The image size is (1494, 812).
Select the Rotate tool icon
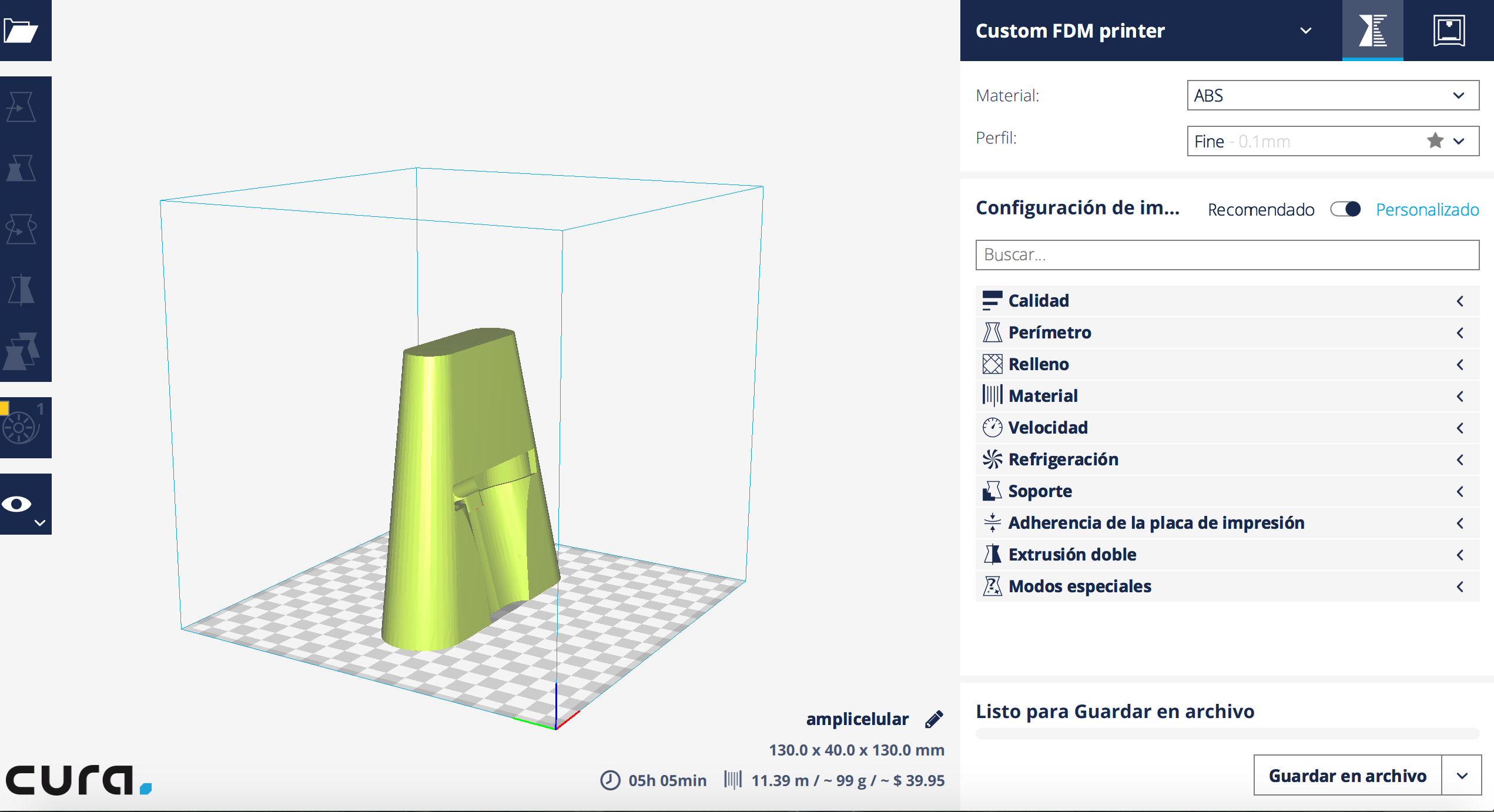[x=21, y=229]
